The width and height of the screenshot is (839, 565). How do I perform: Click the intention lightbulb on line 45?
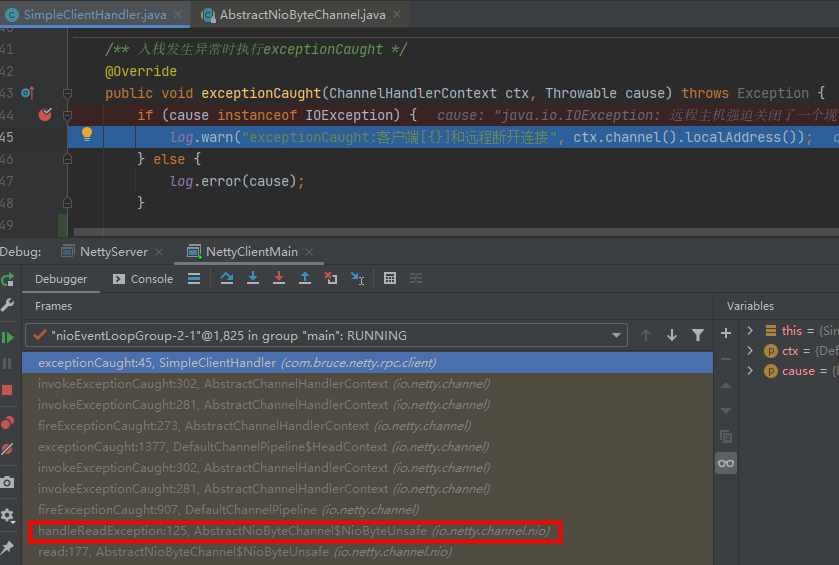(x=87, y=134)
